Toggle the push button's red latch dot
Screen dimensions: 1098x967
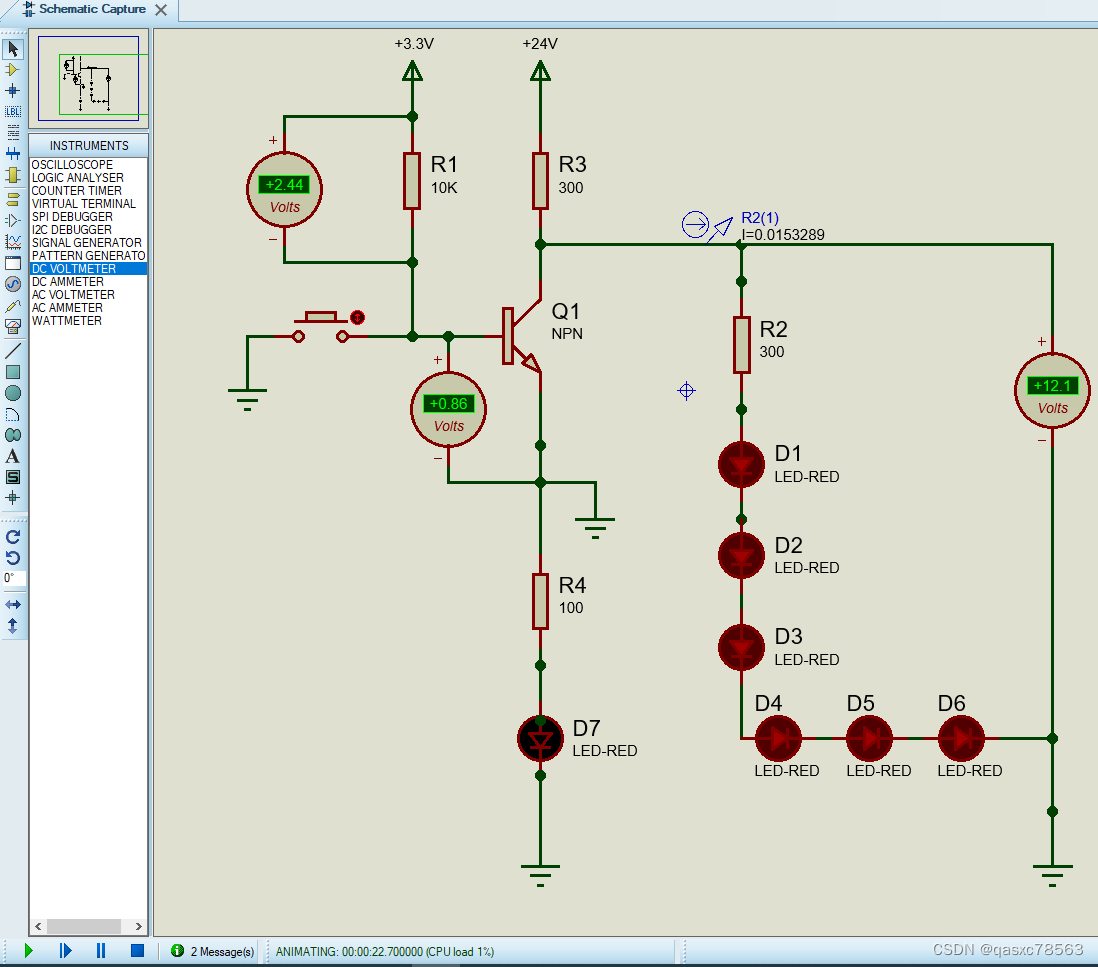pyautogui.click(x=357, y=318)
